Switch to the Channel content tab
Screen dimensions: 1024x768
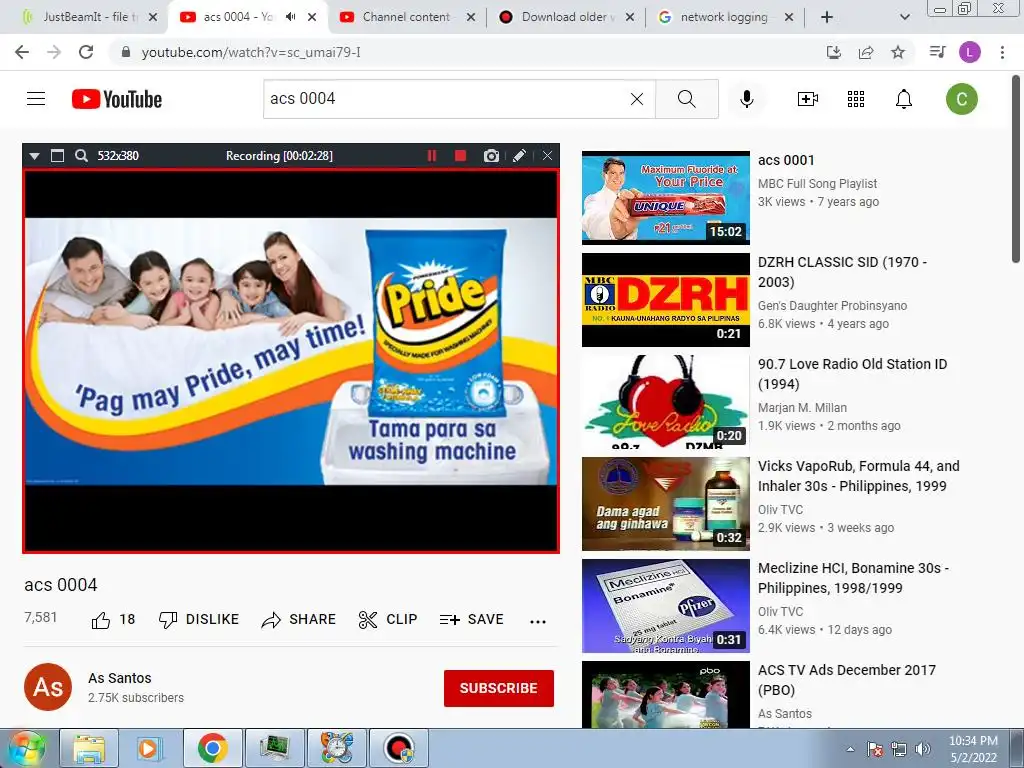pyautogui.click(x=406, y=17)
